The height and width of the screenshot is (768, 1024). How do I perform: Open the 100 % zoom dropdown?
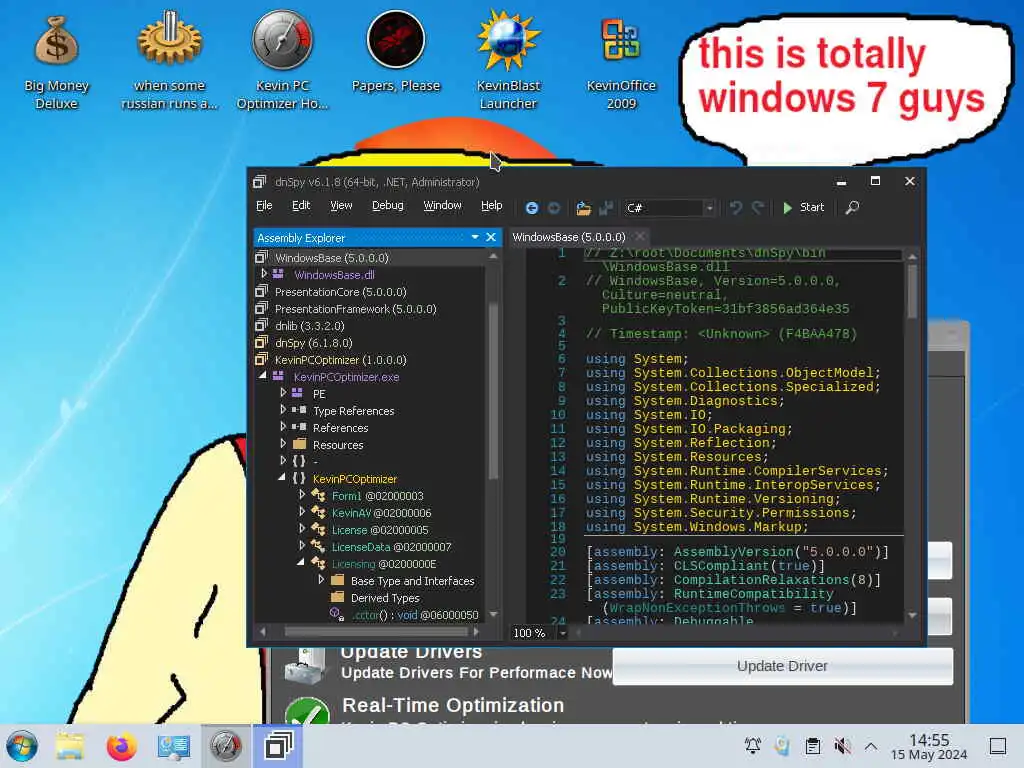click(562, 633)
